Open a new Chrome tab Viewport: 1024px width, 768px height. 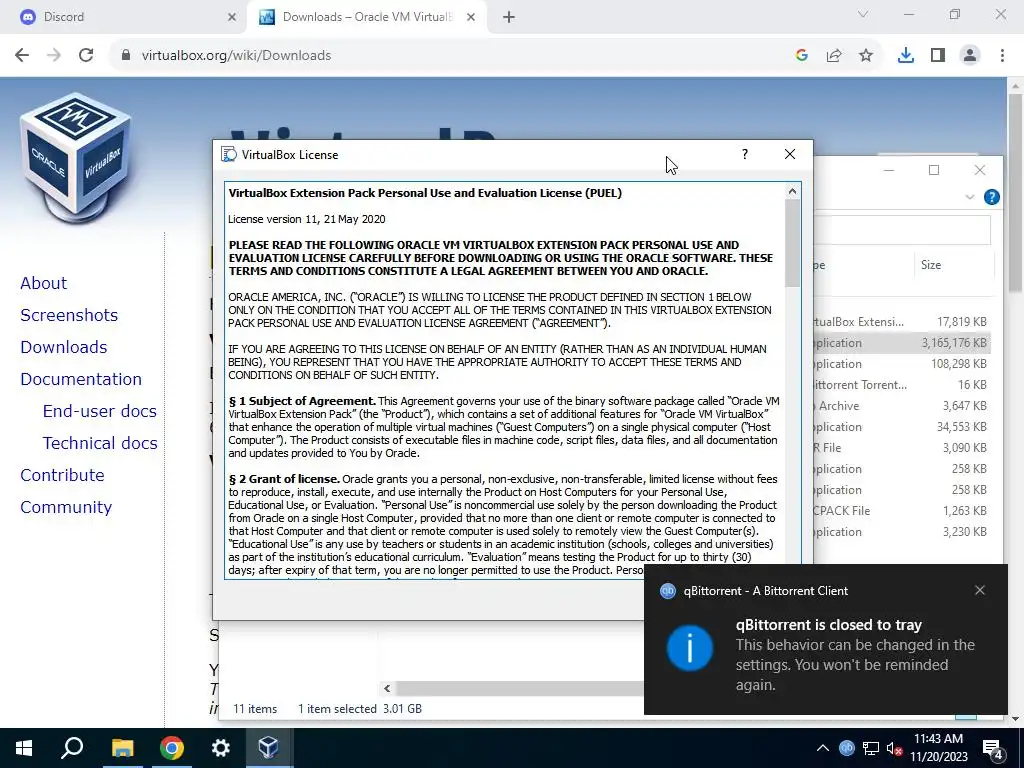(509, 17)
